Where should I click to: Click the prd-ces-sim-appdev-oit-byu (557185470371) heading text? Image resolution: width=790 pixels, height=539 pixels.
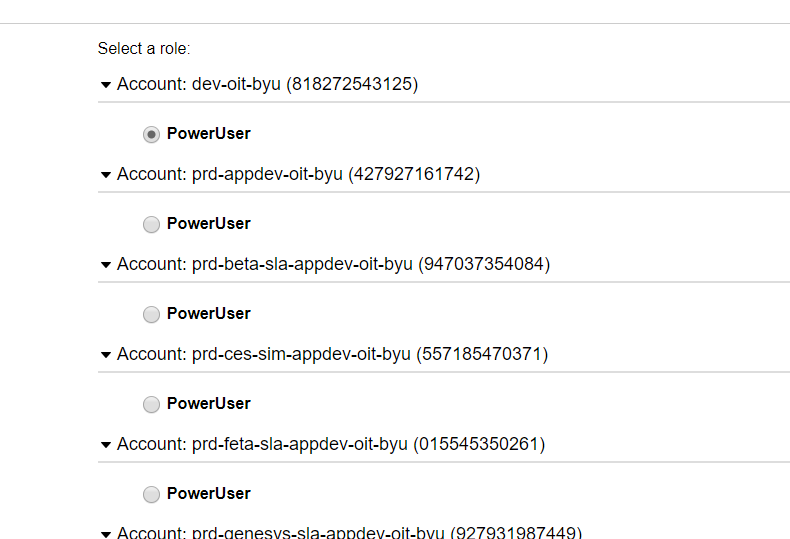[x=370, y=354]
